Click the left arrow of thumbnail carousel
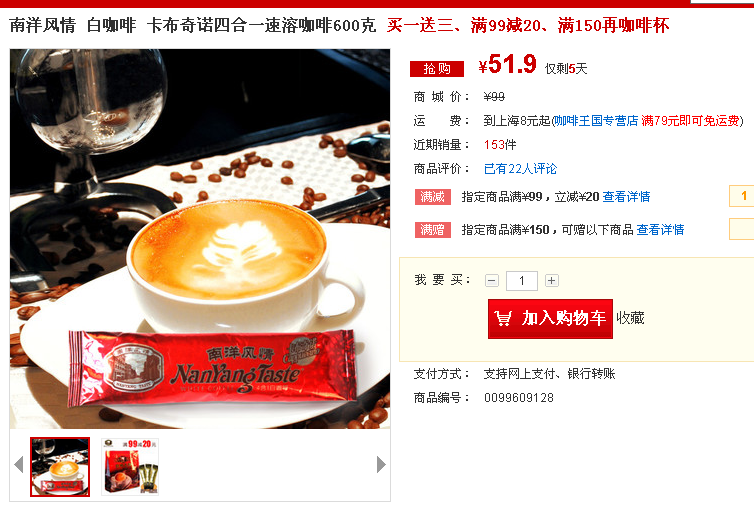 19,465
